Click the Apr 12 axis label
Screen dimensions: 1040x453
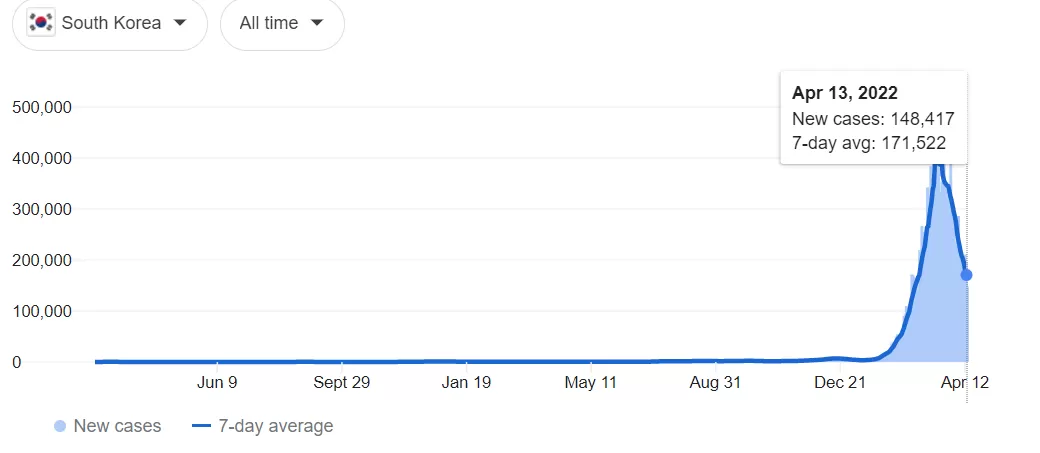click(966, 383)
